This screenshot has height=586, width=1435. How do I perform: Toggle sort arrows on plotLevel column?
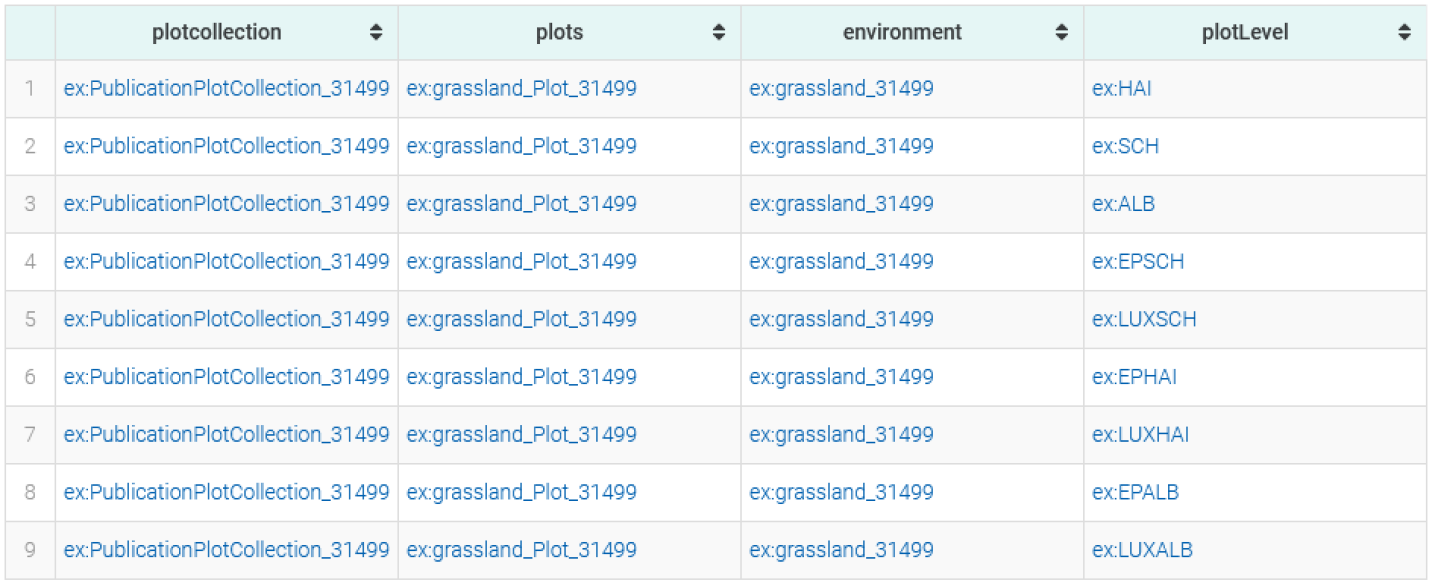pyautogui.click(x=1405, y=33)
